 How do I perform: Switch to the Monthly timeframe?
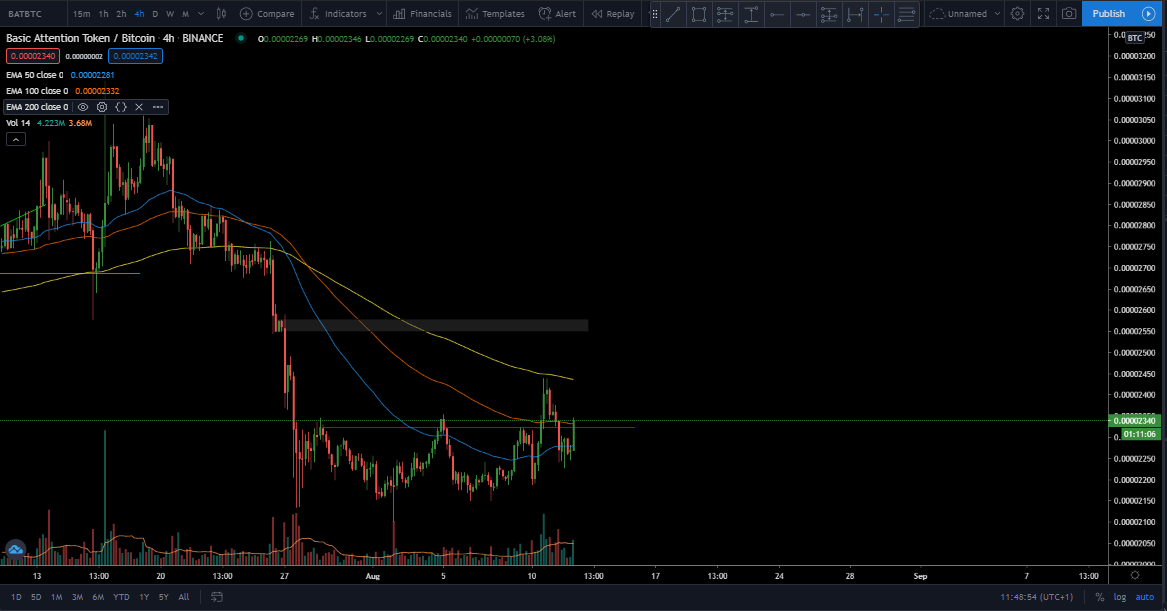click(185, 13)
